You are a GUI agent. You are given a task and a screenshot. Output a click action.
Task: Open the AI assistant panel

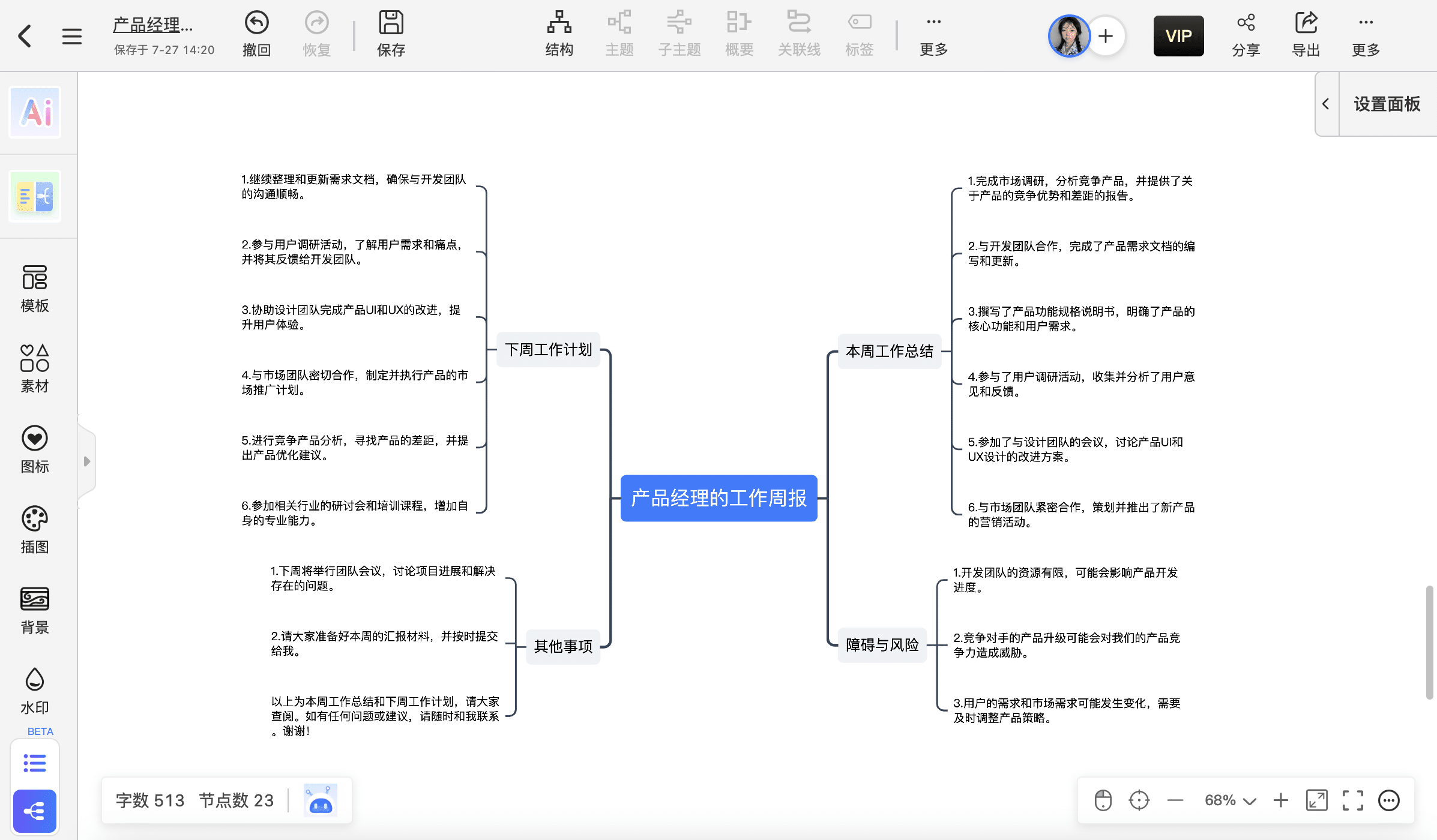point(35,112)
